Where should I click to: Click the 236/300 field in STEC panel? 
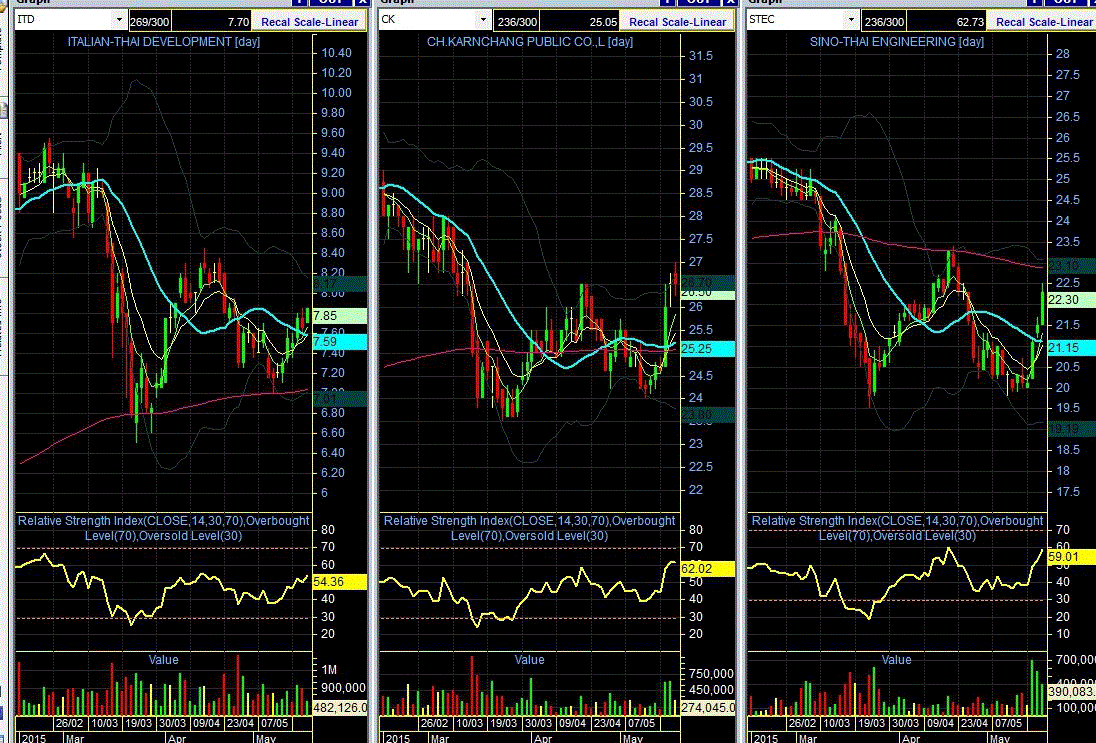click(x=884, y=22)
